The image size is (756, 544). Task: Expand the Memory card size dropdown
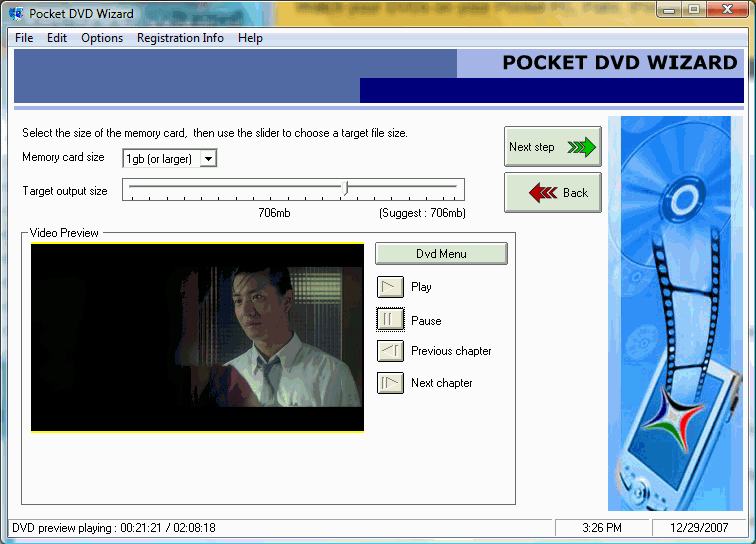tap(208, 159)
